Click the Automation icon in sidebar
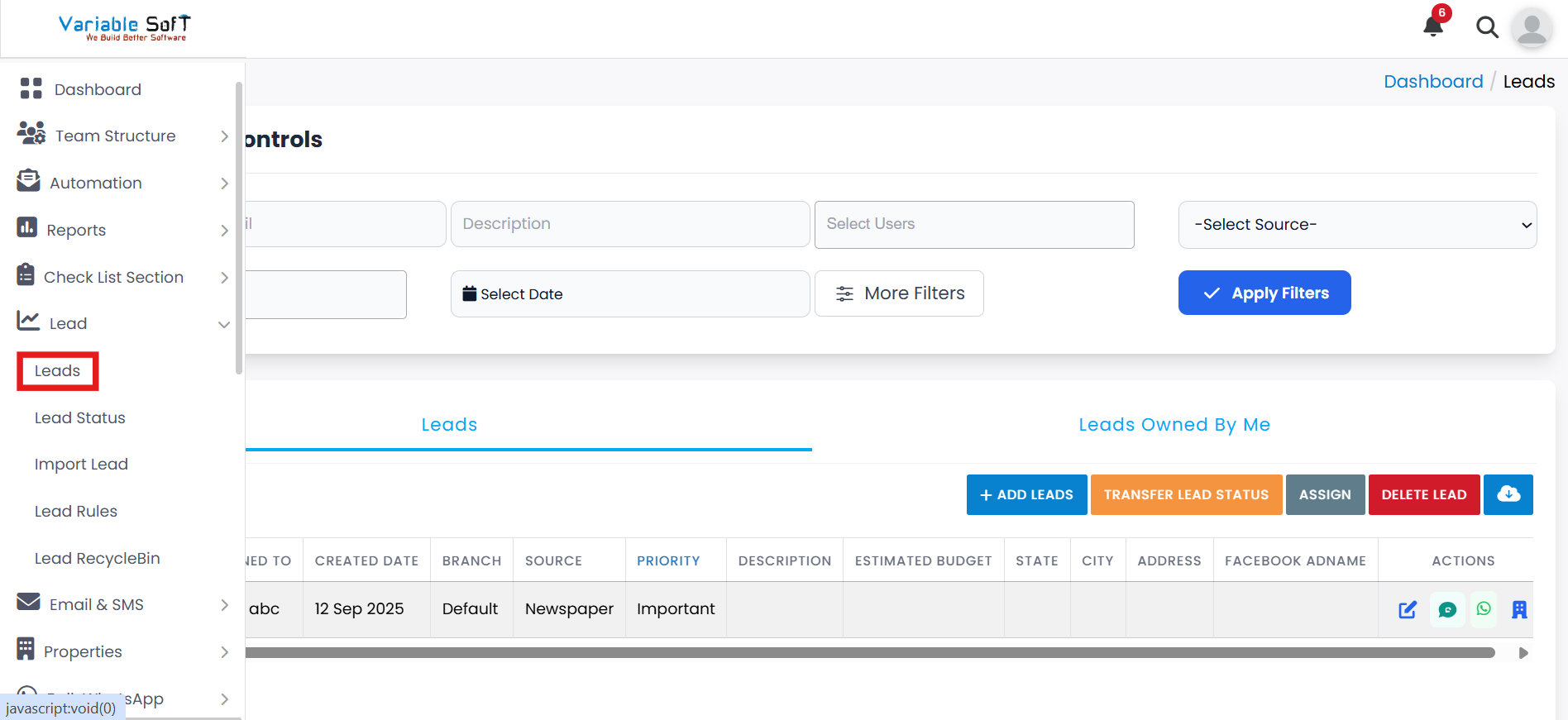Screen dimensions: 1568x720 click(x=28, y=180)
